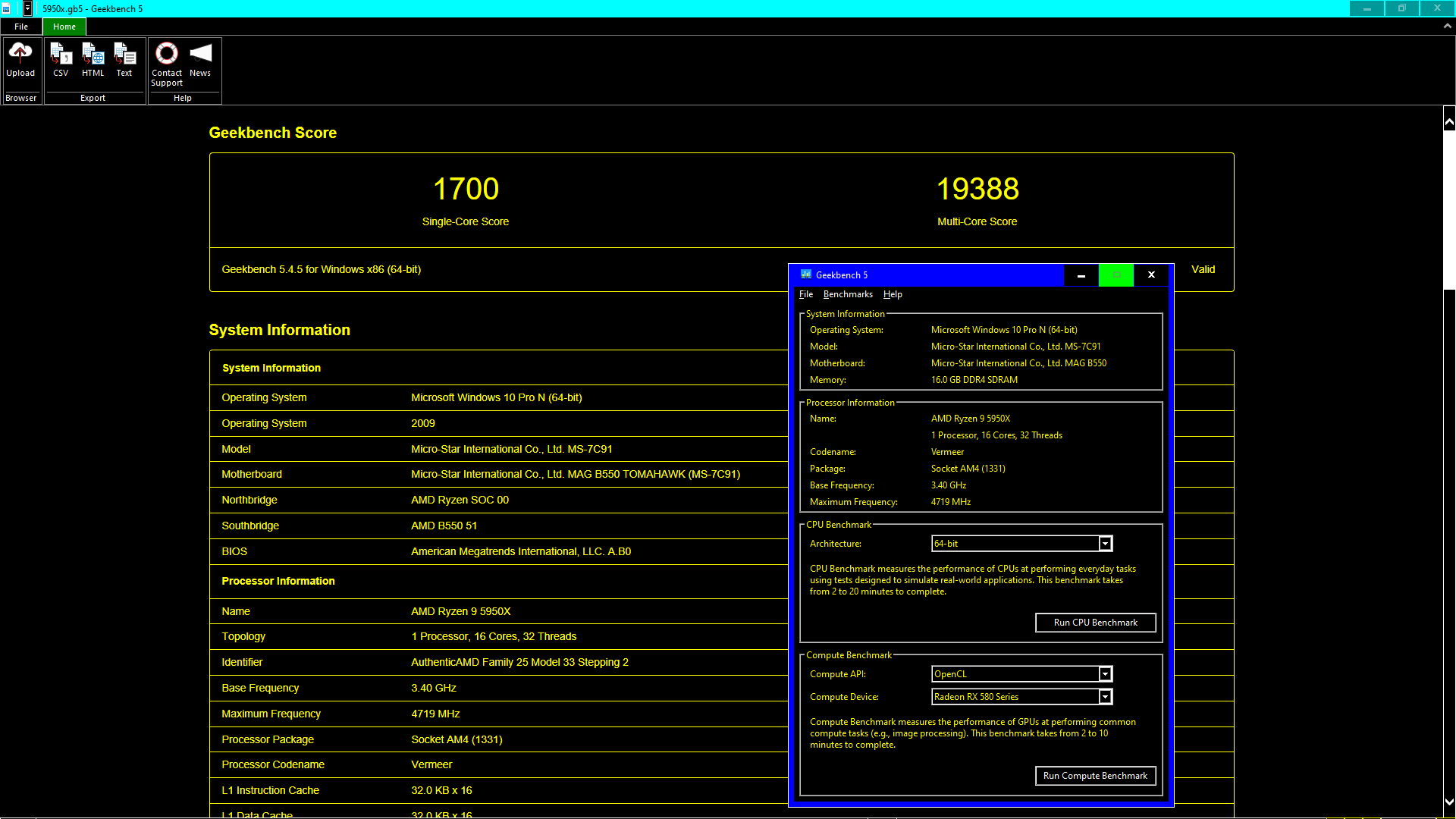Screen dimensions: 1456x819
Task: Export results as HTML
Action: 93,60
